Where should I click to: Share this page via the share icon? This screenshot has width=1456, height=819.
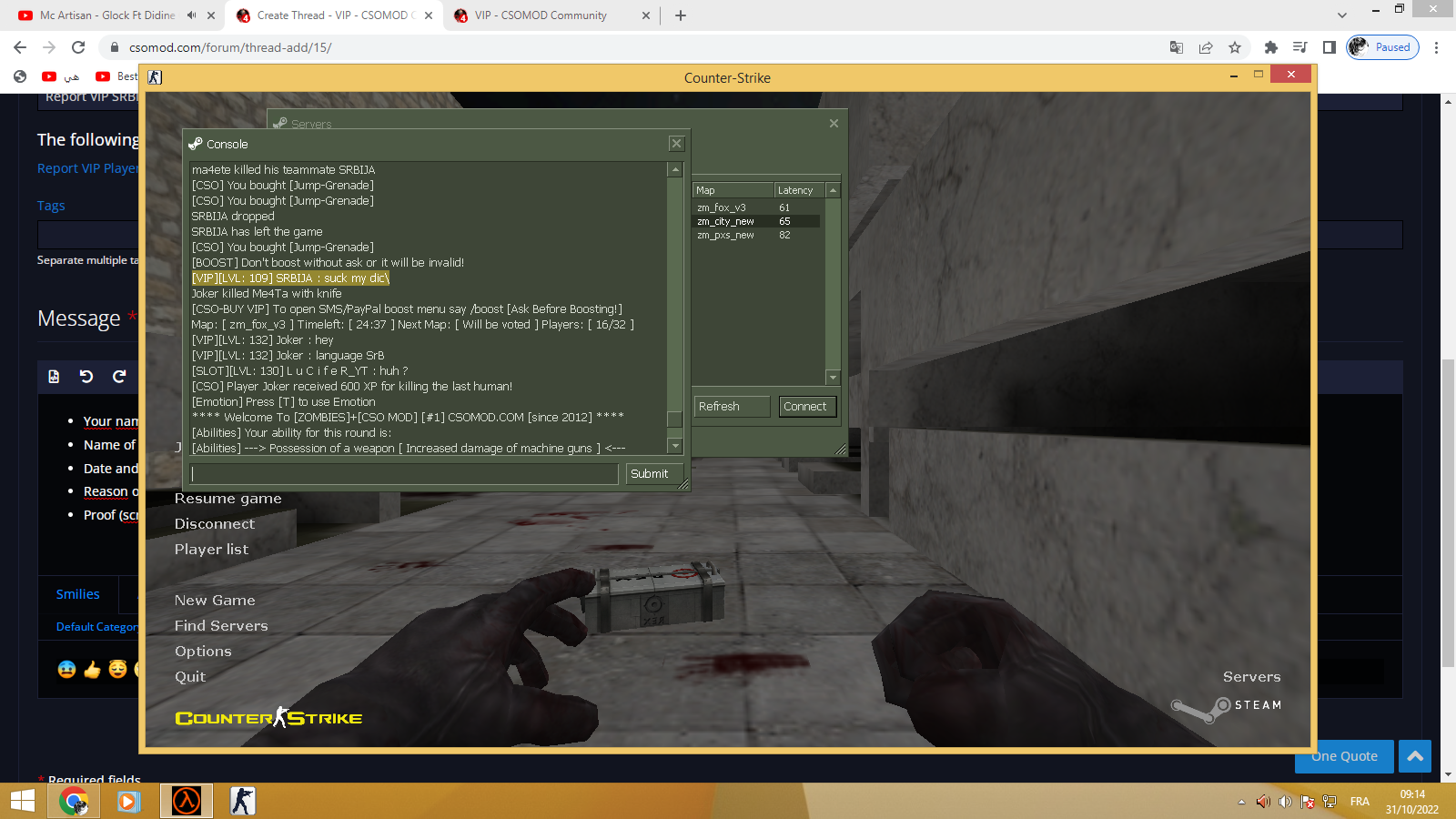coord(1206,47)
